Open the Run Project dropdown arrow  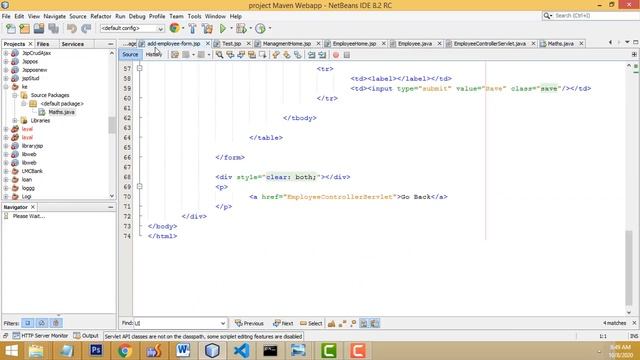(x=231, y=29)
